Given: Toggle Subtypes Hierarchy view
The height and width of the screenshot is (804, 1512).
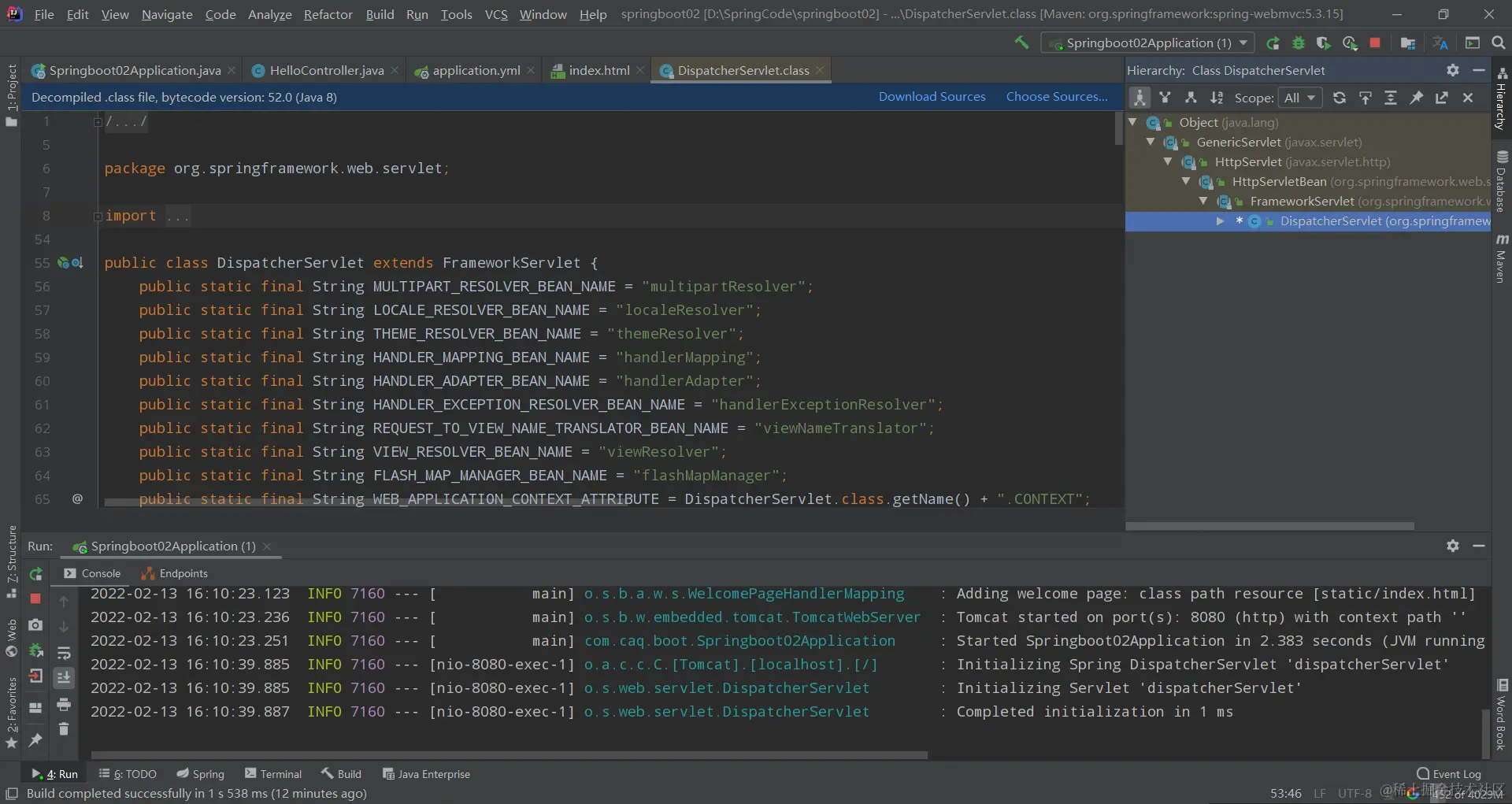Looking at the screenshot, I should pyautogui.click(x=1191, y=98).
